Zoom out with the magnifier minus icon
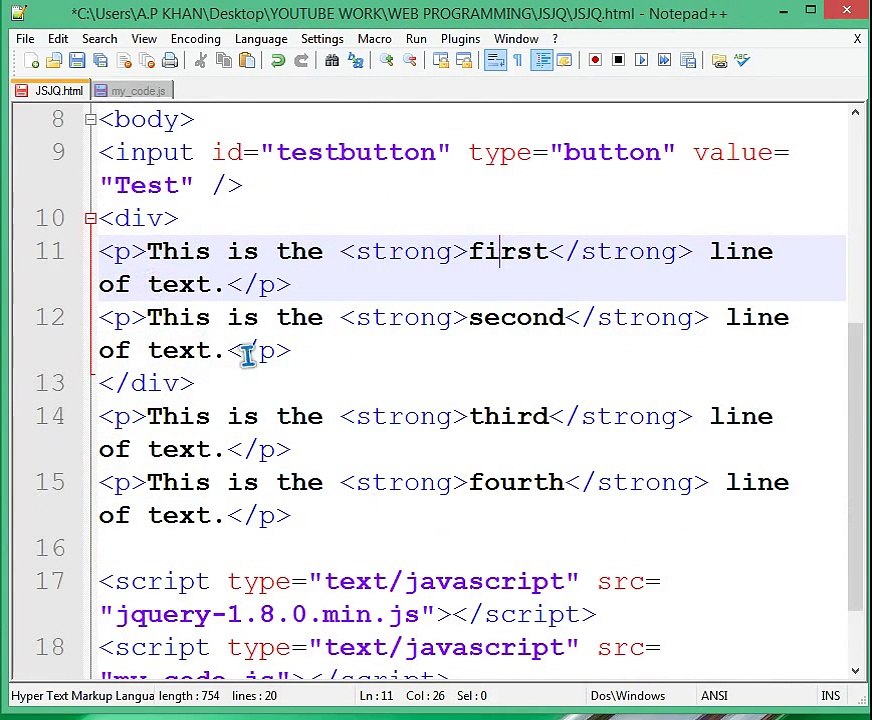The width and height of the screenshot is (872, 720). [x=409, y=60]
